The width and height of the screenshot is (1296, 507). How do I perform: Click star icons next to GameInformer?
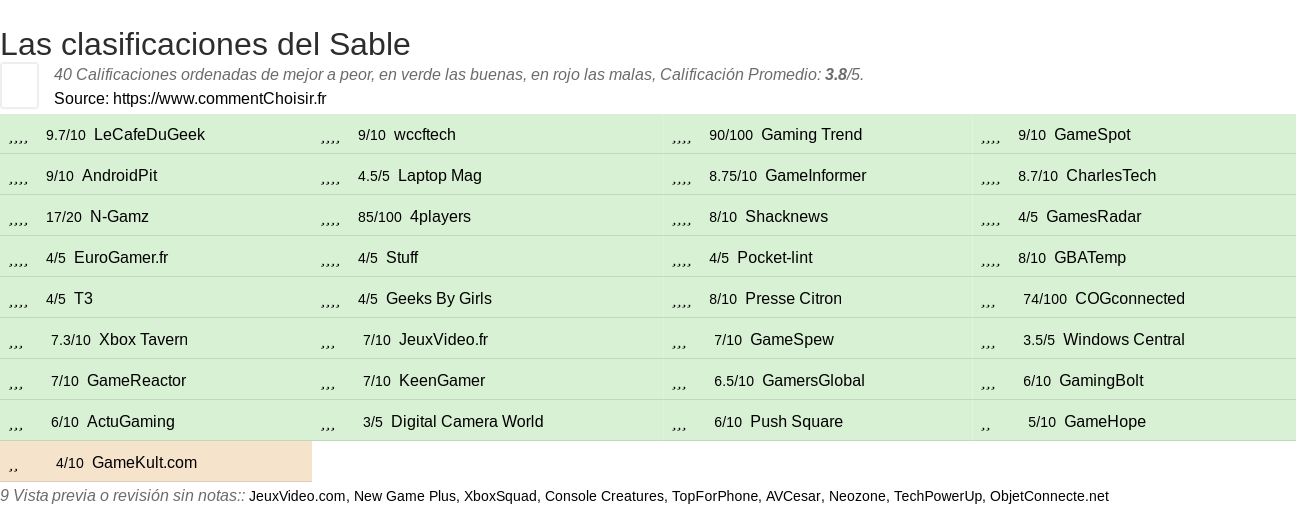[682, 178]
